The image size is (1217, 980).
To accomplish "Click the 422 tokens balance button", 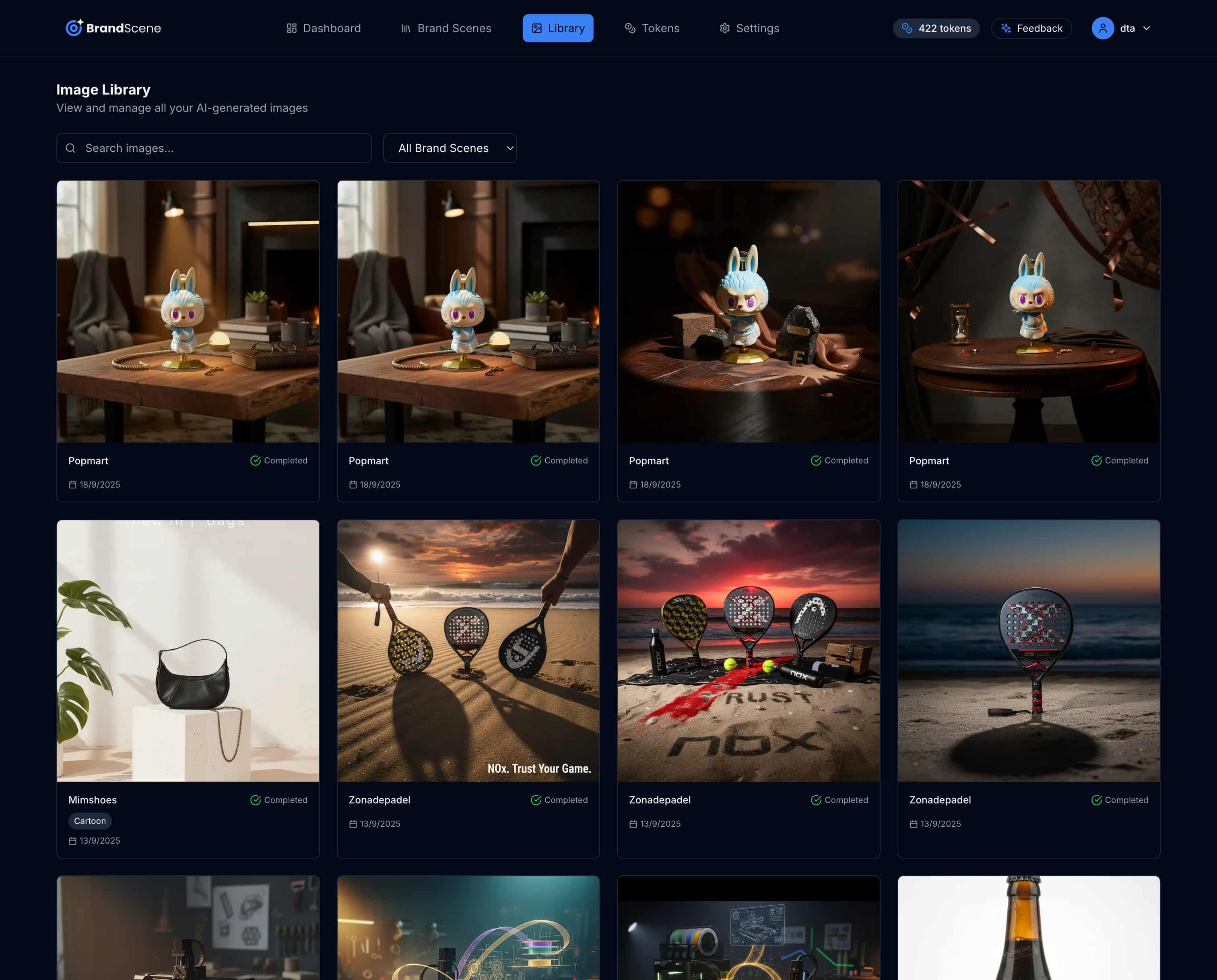I will [936, 28].
